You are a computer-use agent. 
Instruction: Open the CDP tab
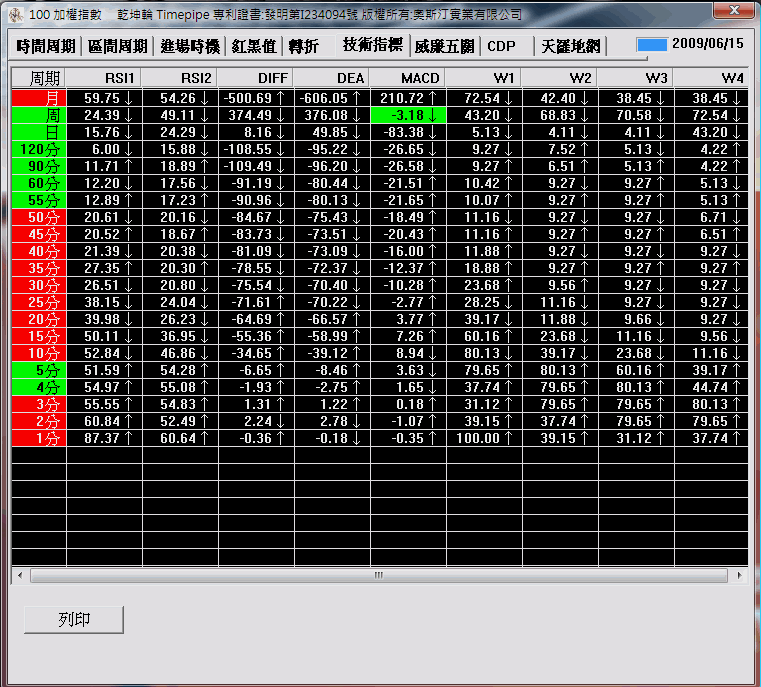click(x=501, y=46)
